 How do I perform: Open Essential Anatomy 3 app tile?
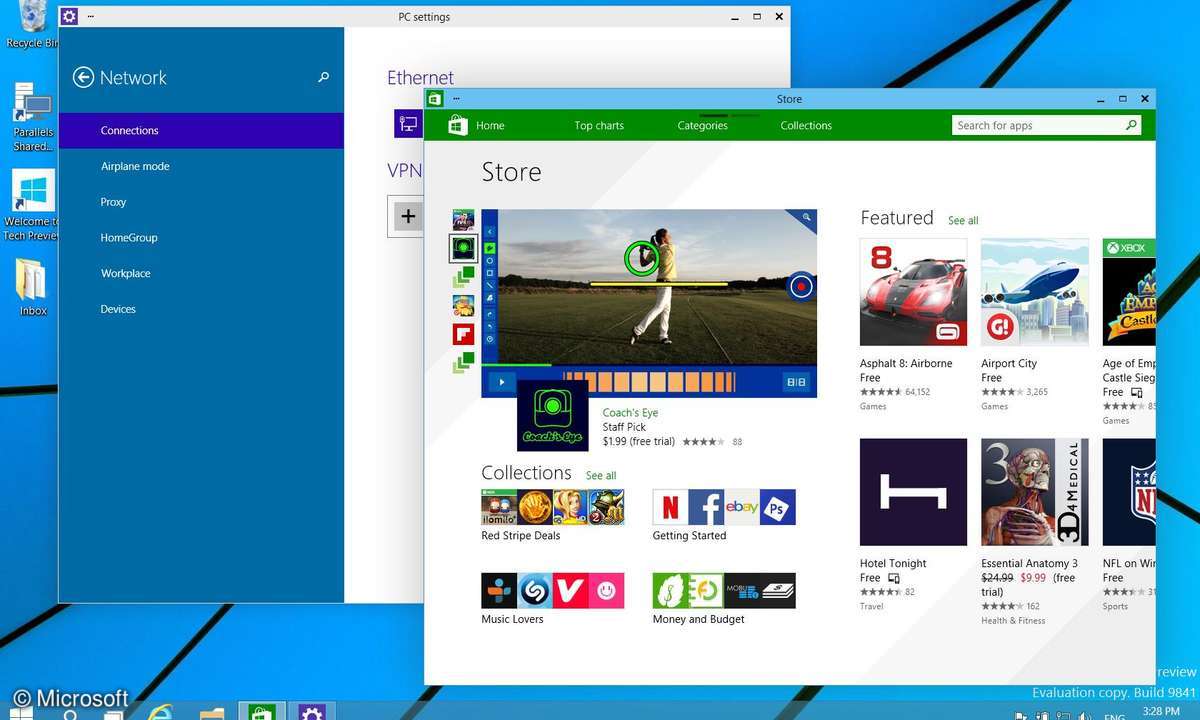coord(1034,492)
